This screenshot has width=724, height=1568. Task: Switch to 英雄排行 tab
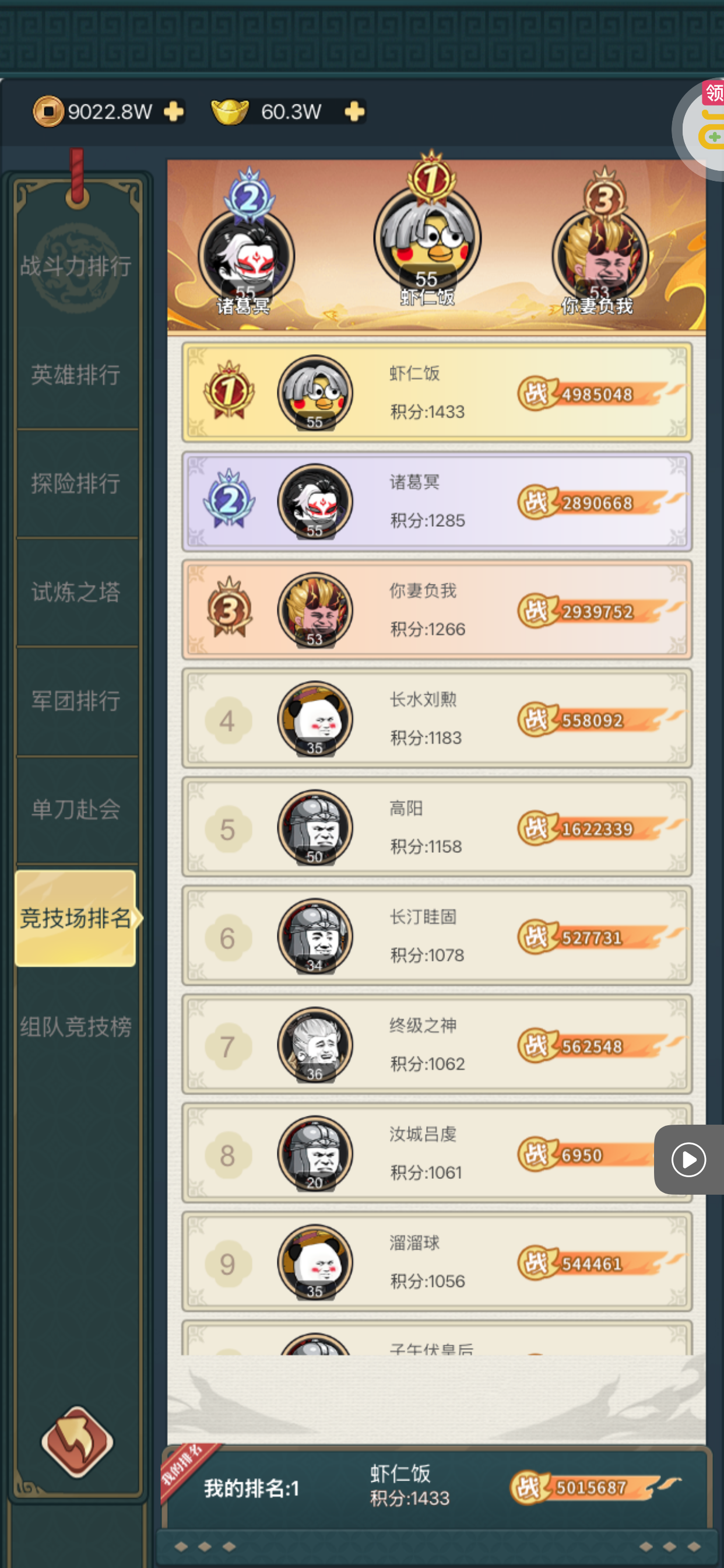pos(77,375)
